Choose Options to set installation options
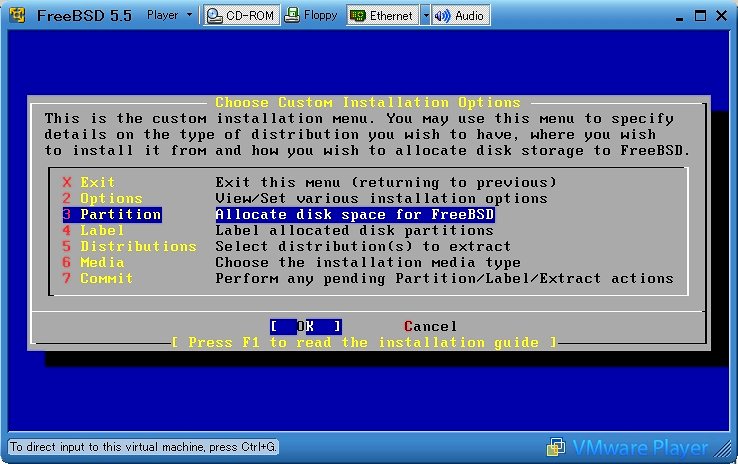 pos(111,198)
